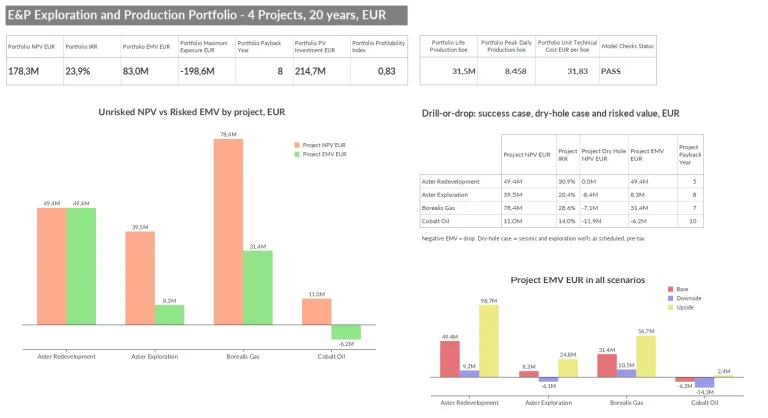
Task: Click the 'E&P Exploration and Production Portfolio' title banner
Action: [x=206, y=15]
